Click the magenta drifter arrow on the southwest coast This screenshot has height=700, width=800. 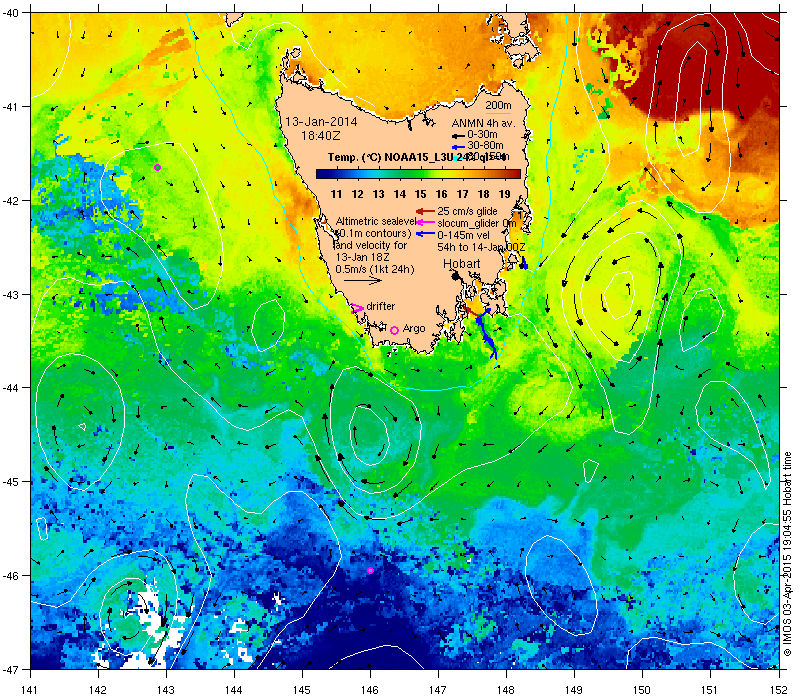[357, 308]
